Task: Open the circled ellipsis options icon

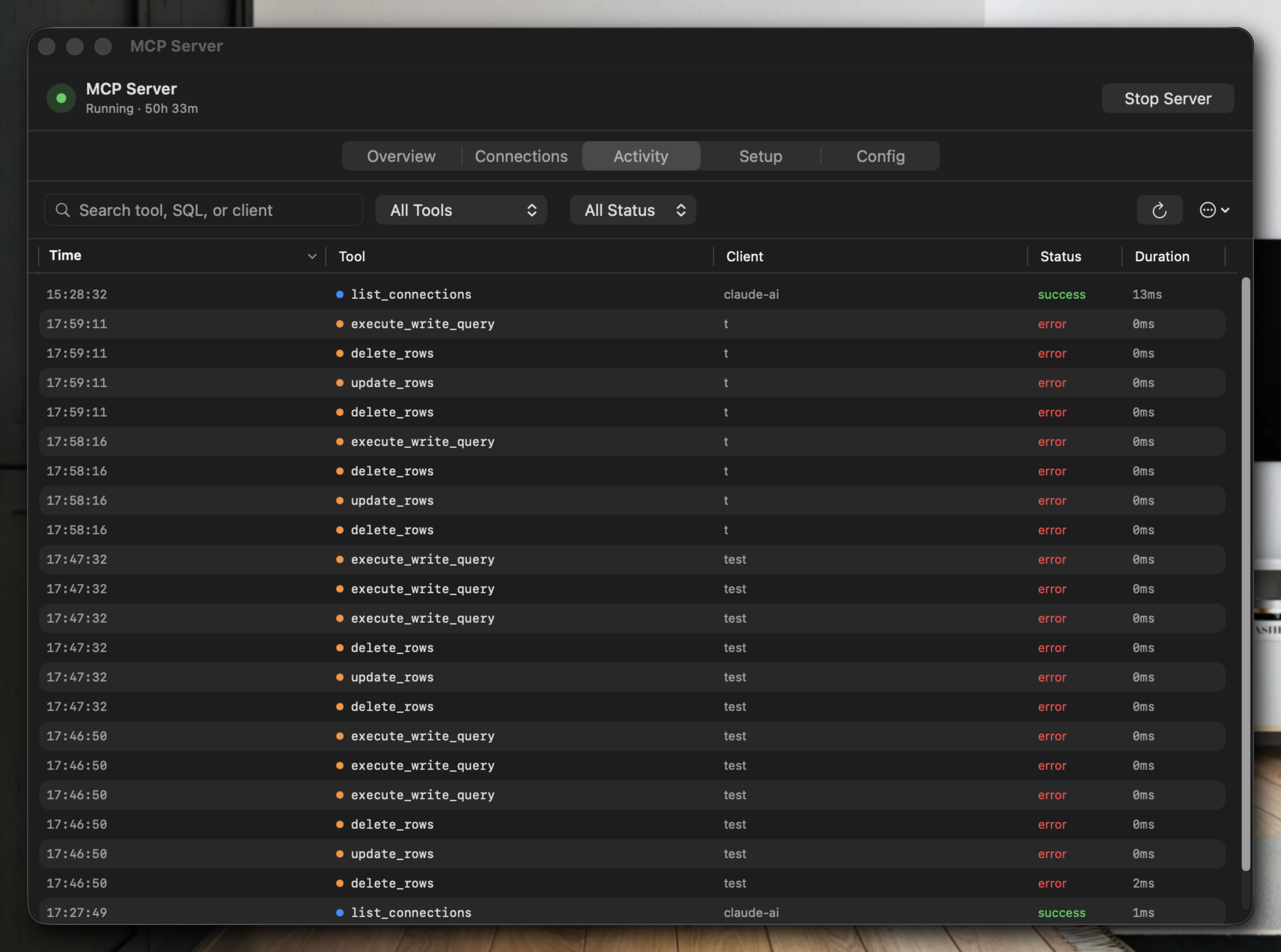Action: 1209,210
